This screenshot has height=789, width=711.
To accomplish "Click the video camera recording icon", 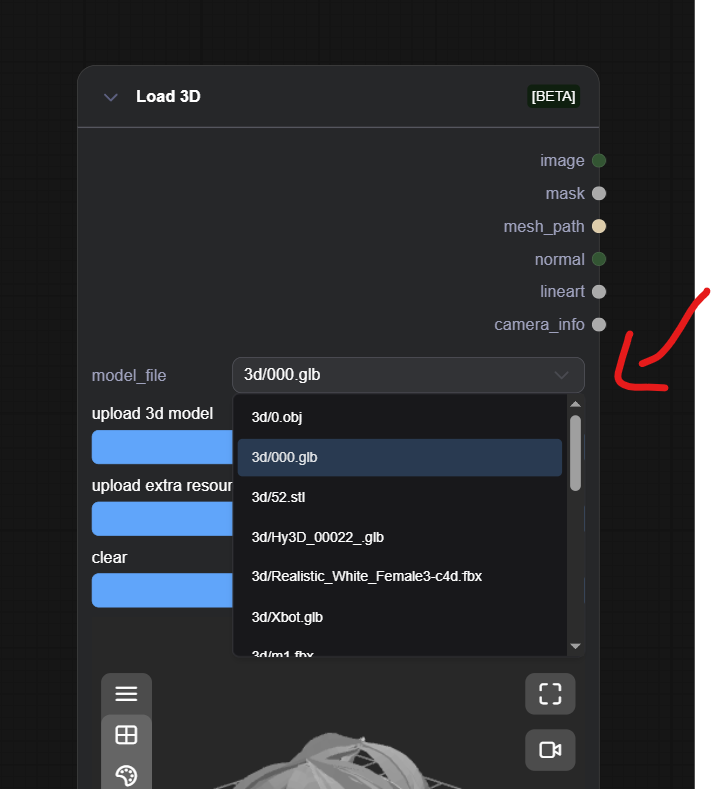I will 550,750.
